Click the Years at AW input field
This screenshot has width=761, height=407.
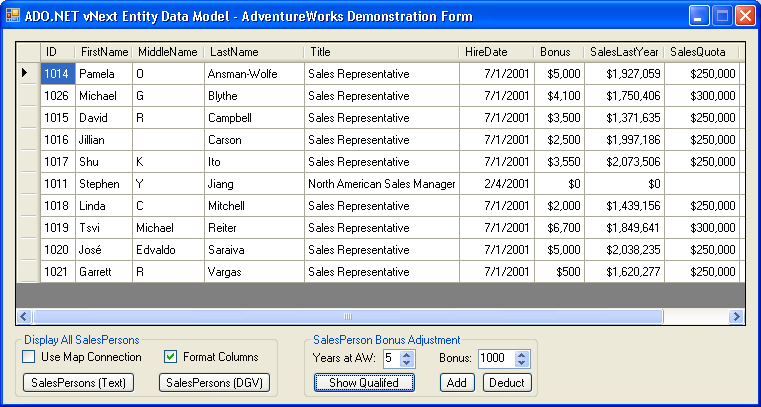(x=392, y=358)
